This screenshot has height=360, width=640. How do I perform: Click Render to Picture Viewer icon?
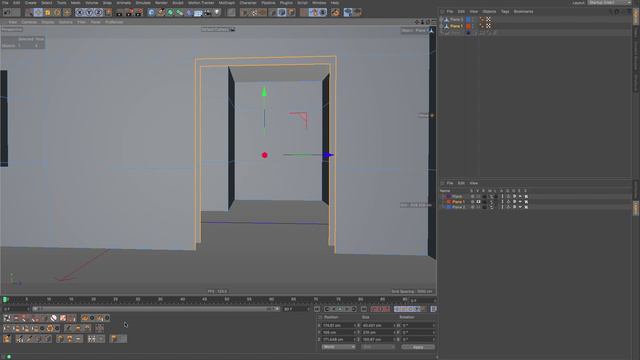click(x=129, y=13)
